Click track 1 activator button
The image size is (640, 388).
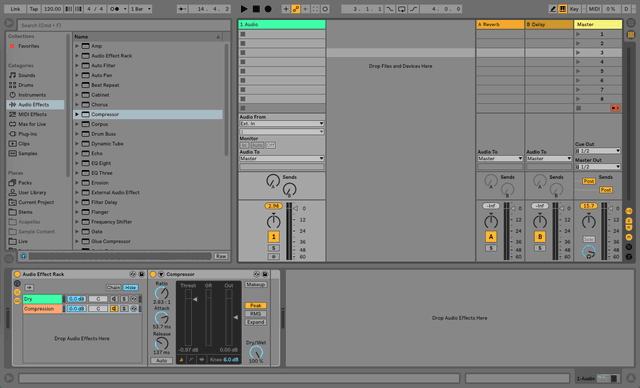[273, 237]
